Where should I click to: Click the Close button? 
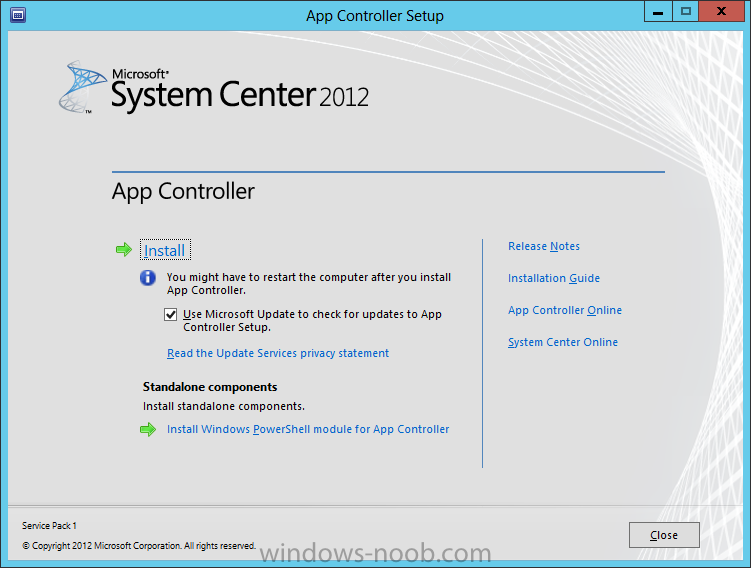[664, 535]
